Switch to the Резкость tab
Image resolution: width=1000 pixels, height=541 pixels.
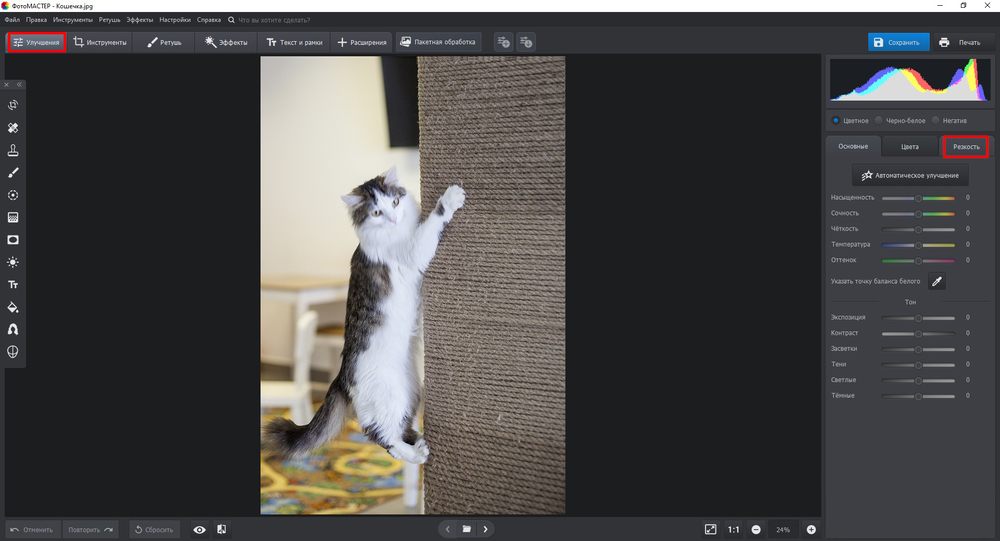[x=966, y=147]
